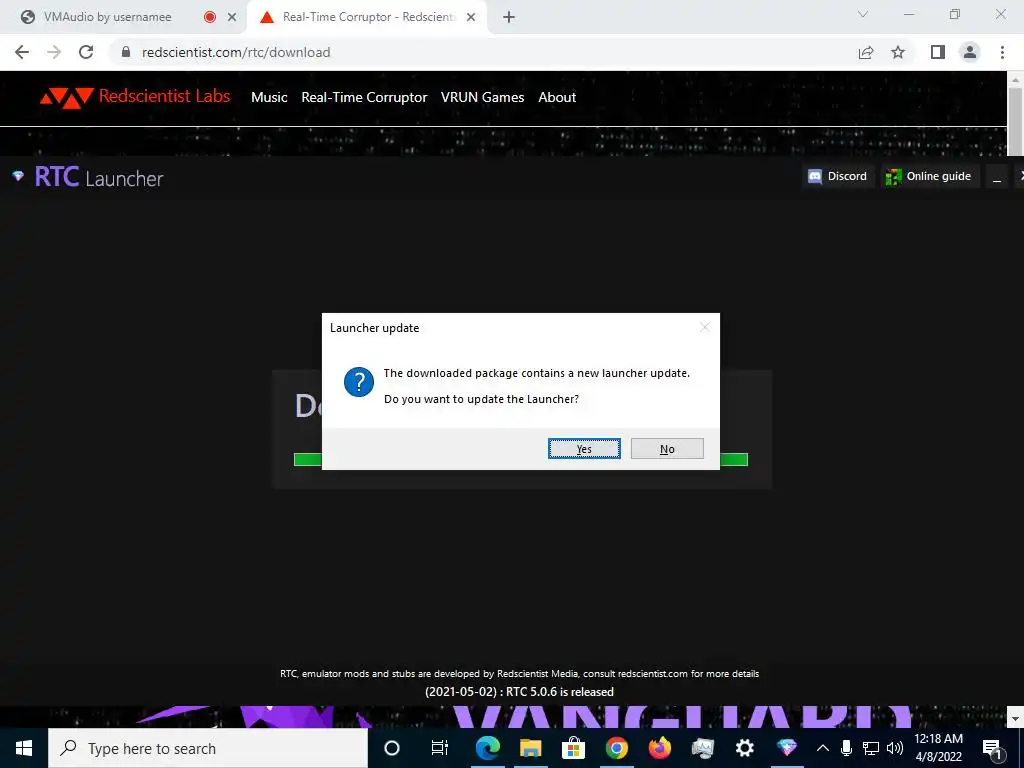Click the Type here to search box
Screen dimensions: 1024x768
(x=208, y=748)
